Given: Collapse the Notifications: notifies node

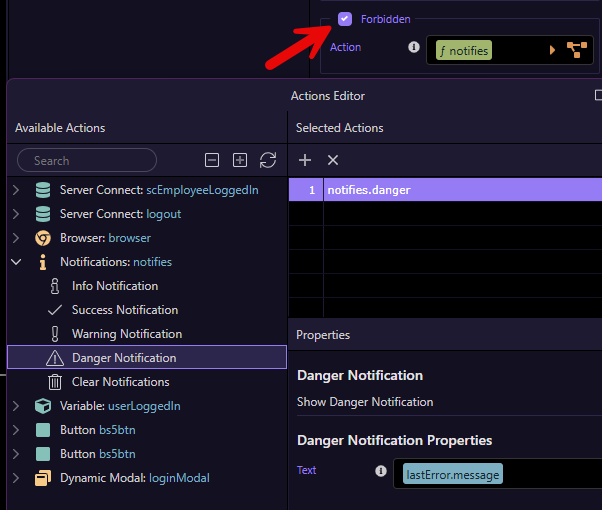Looking at the screenshot, I should (16, 262).
